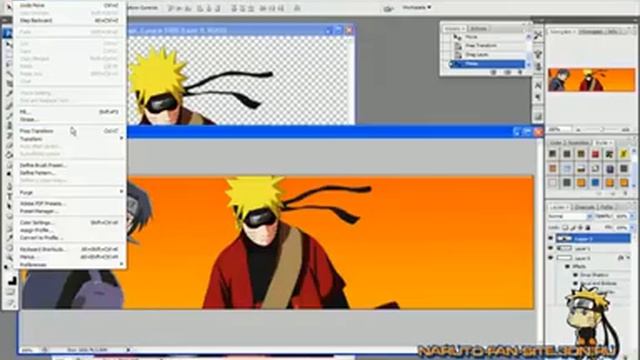The width and height of the screenshot is (640, 360).
Task: Open the Fill slider arrow
Action: [x=632, y=227]
